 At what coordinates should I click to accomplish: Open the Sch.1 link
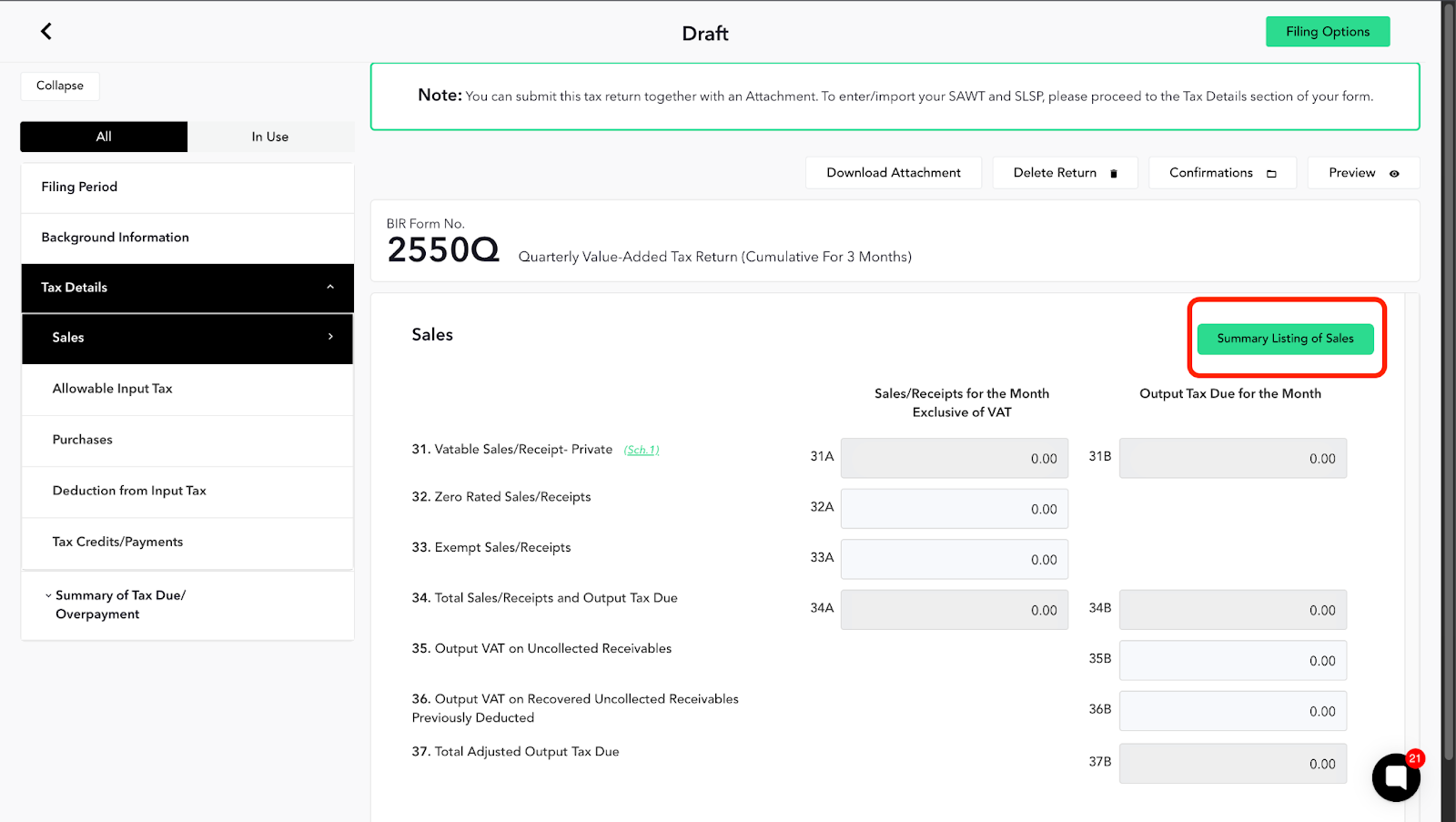tap(642, 450)
